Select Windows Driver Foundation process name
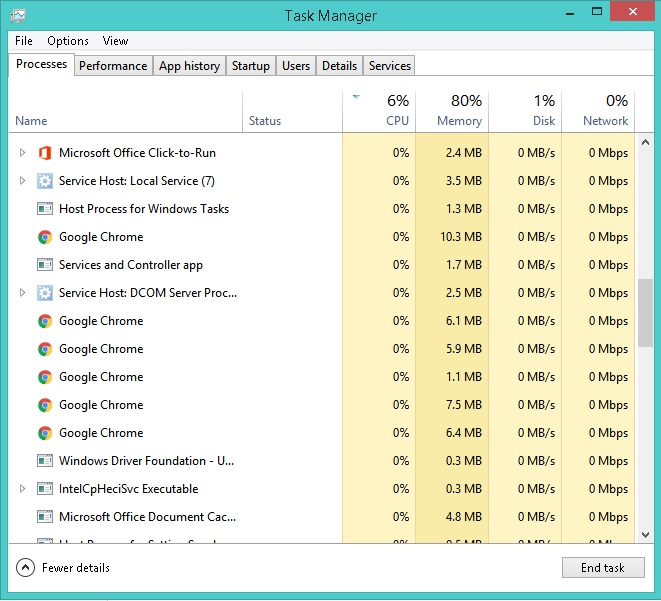 146,461
